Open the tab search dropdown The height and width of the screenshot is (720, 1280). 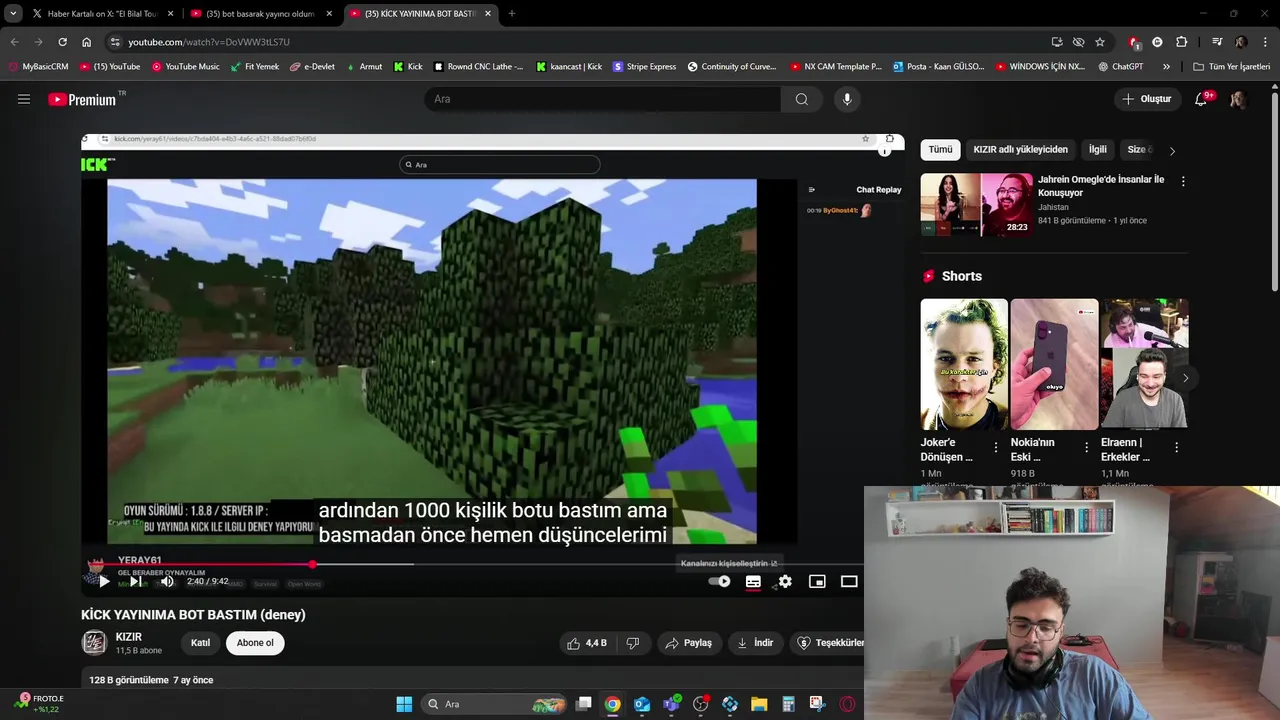tap(12, 14)
